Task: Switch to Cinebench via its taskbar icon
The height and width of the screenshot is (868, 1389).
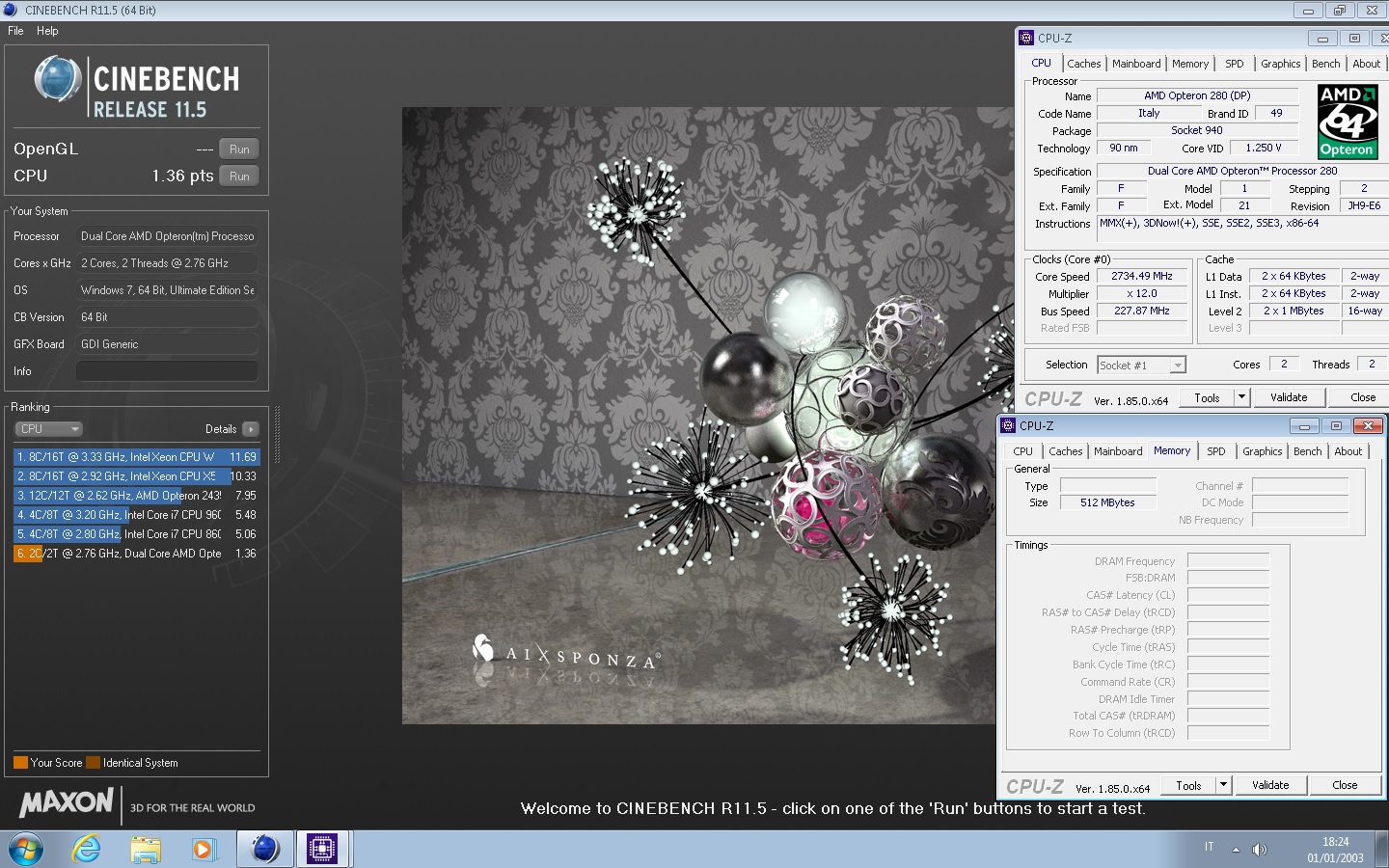Action: (265, 849)
